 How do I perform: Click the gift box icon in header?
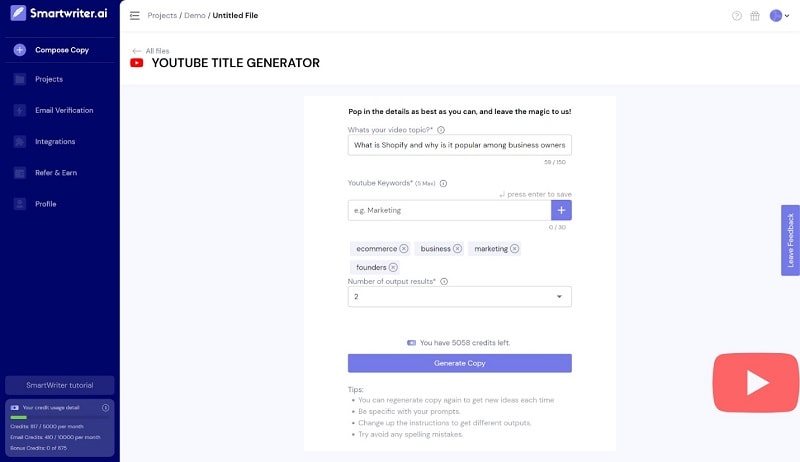coord(755,16)
